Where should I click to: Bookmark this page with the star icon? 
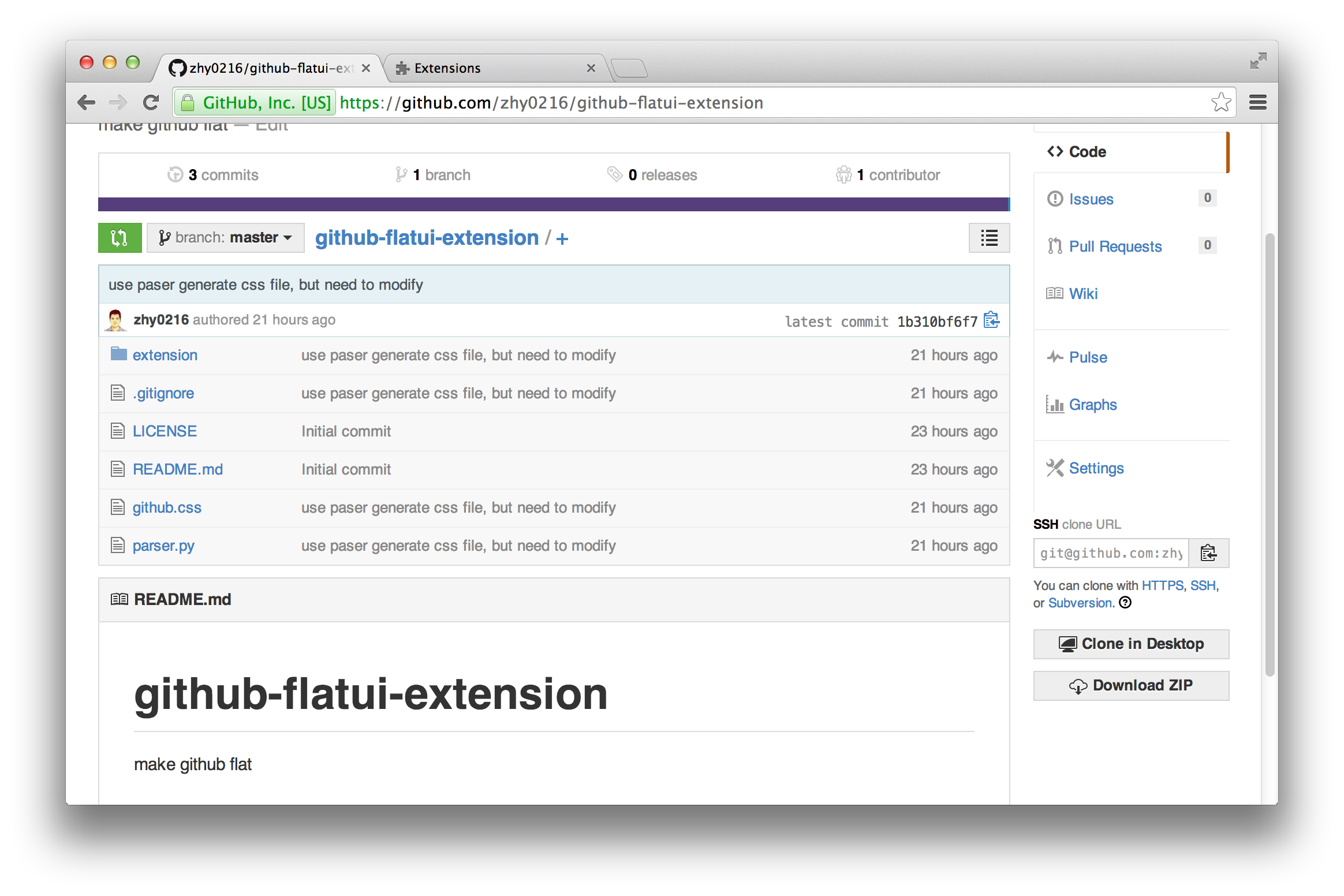tap(1220, 103)
